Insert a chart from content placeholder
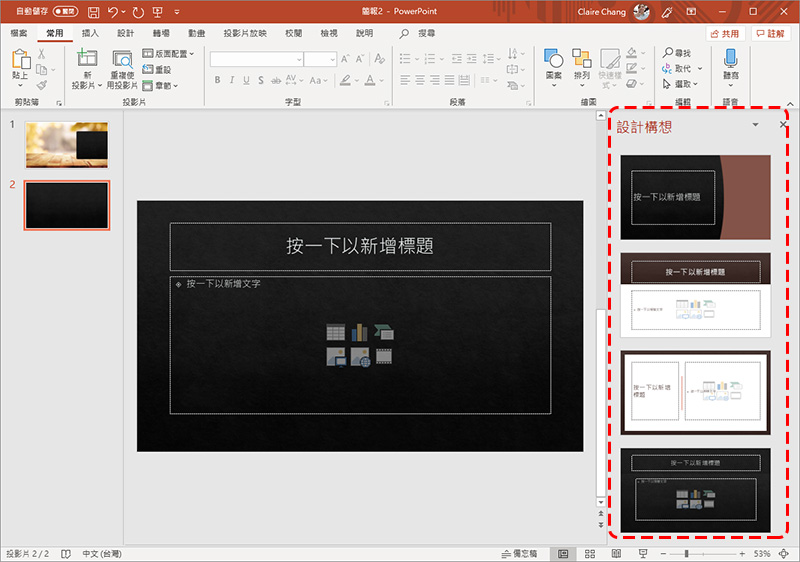The image size is (800, 562). tap(359, 333)
